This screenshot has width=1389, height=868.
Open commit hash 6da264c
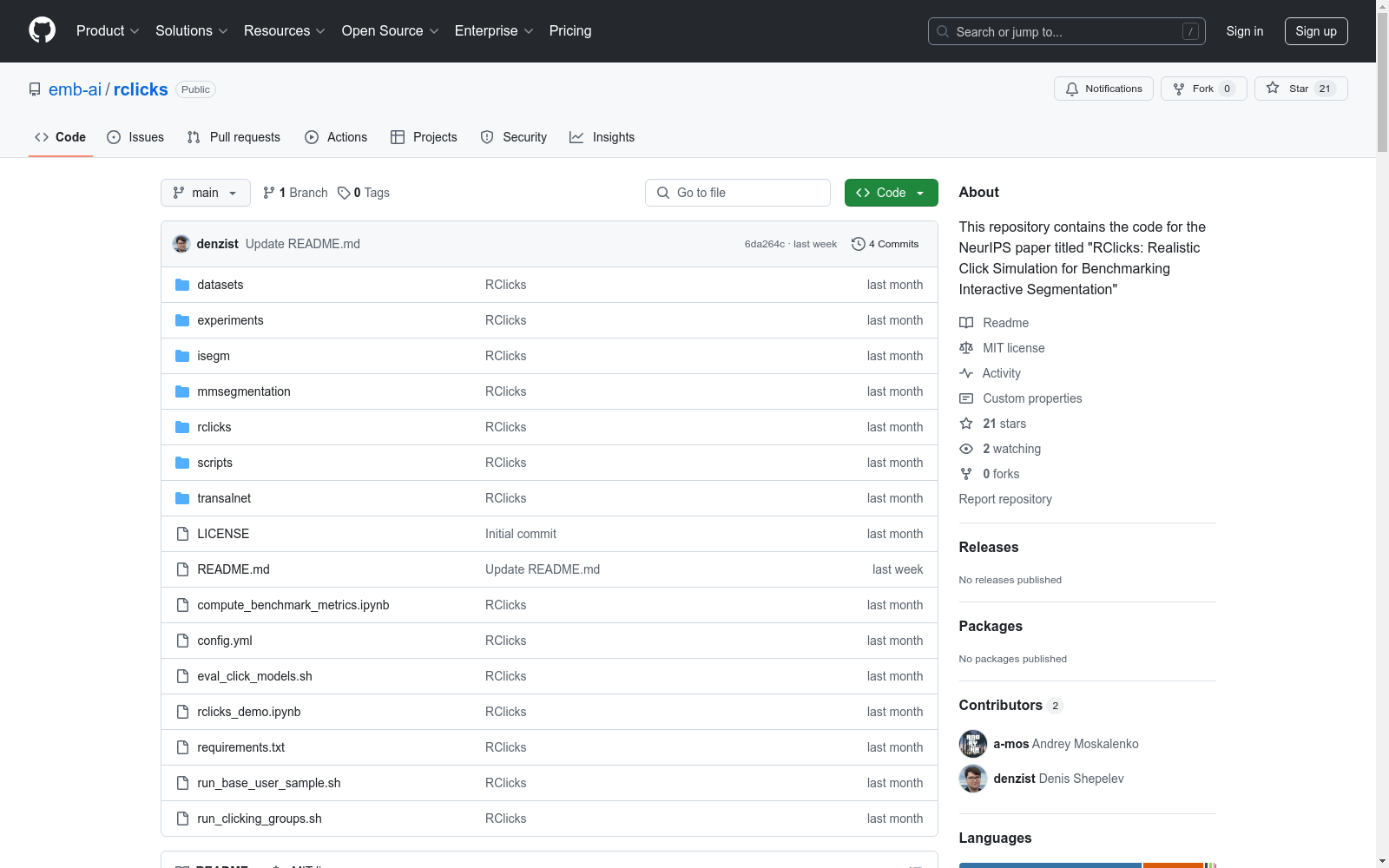765,244
